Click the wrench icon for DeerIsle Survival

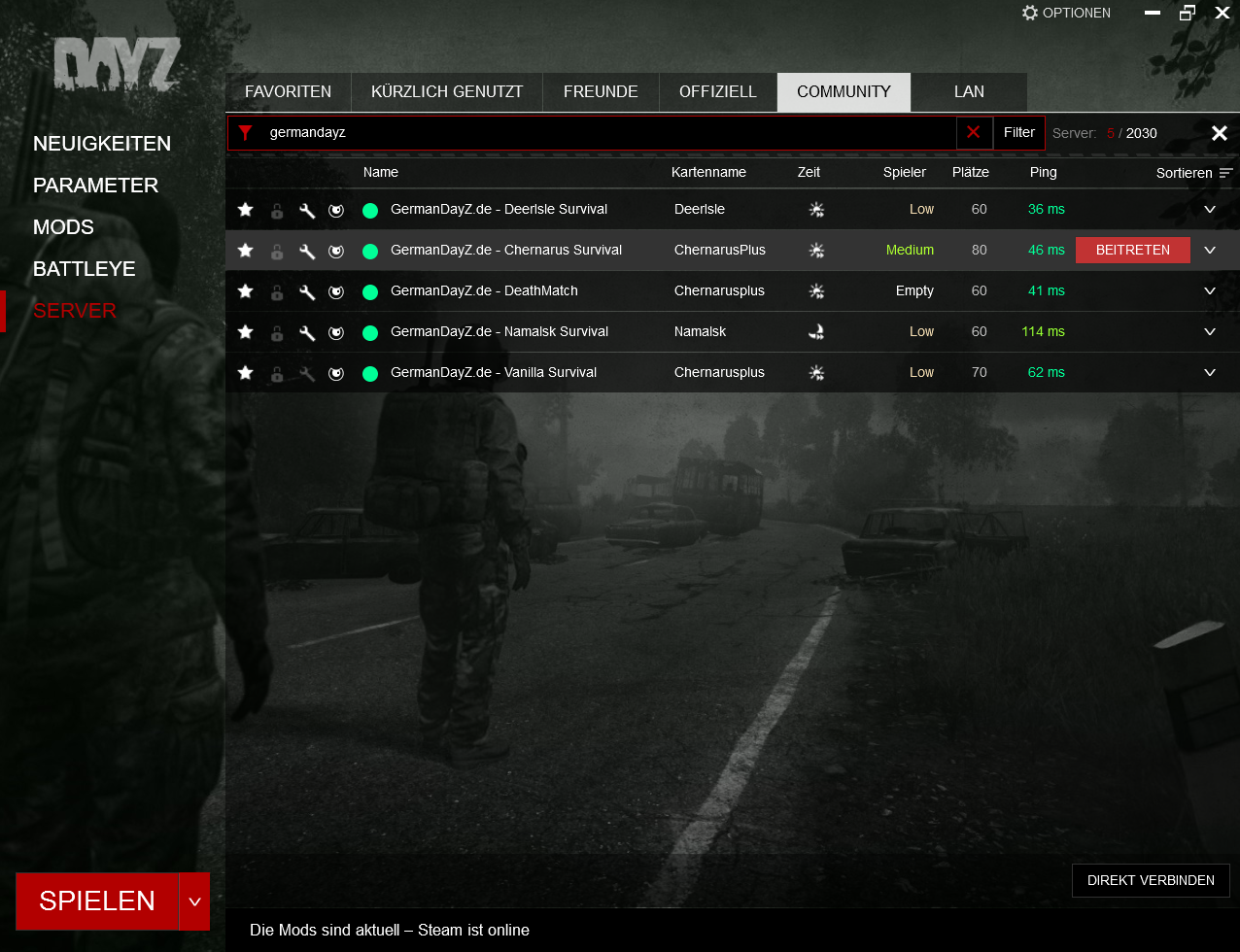(307, 210)
